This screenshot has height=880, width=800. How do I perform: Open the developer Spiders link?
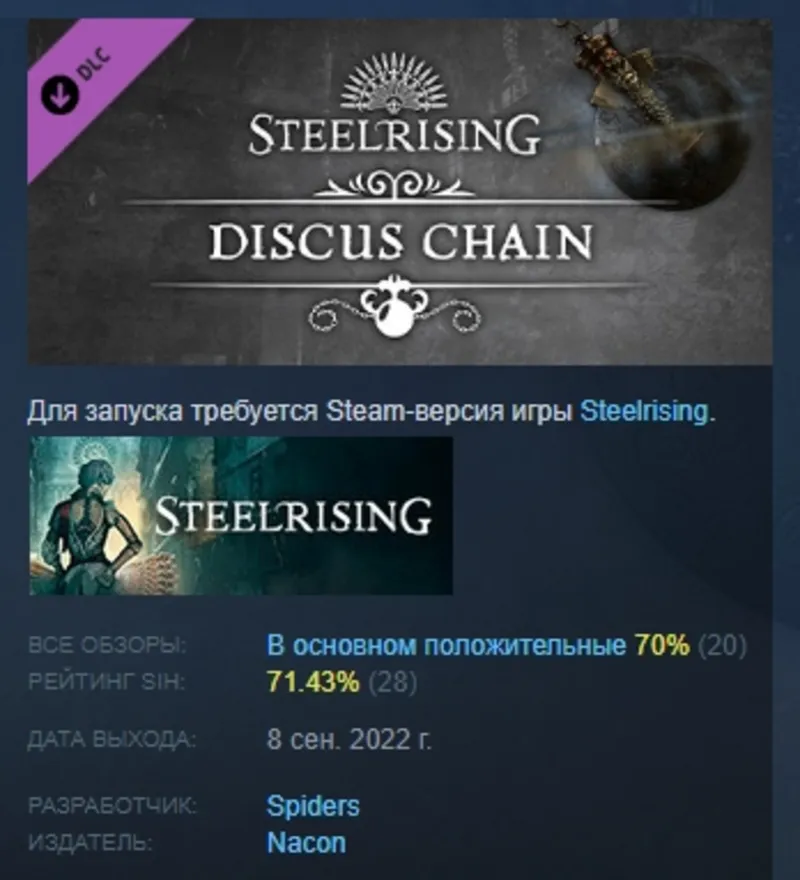tap(313, 806)
